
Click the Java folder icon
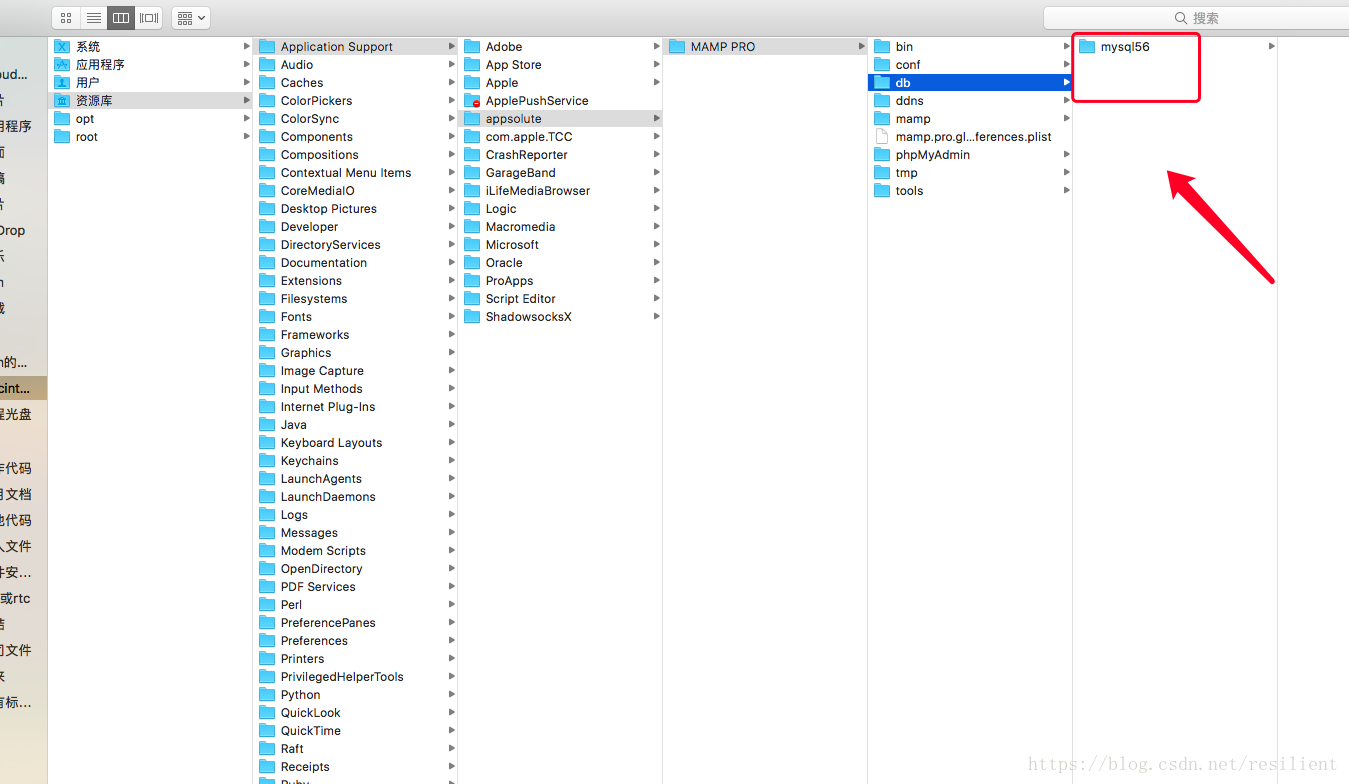(x=267, y=425)
